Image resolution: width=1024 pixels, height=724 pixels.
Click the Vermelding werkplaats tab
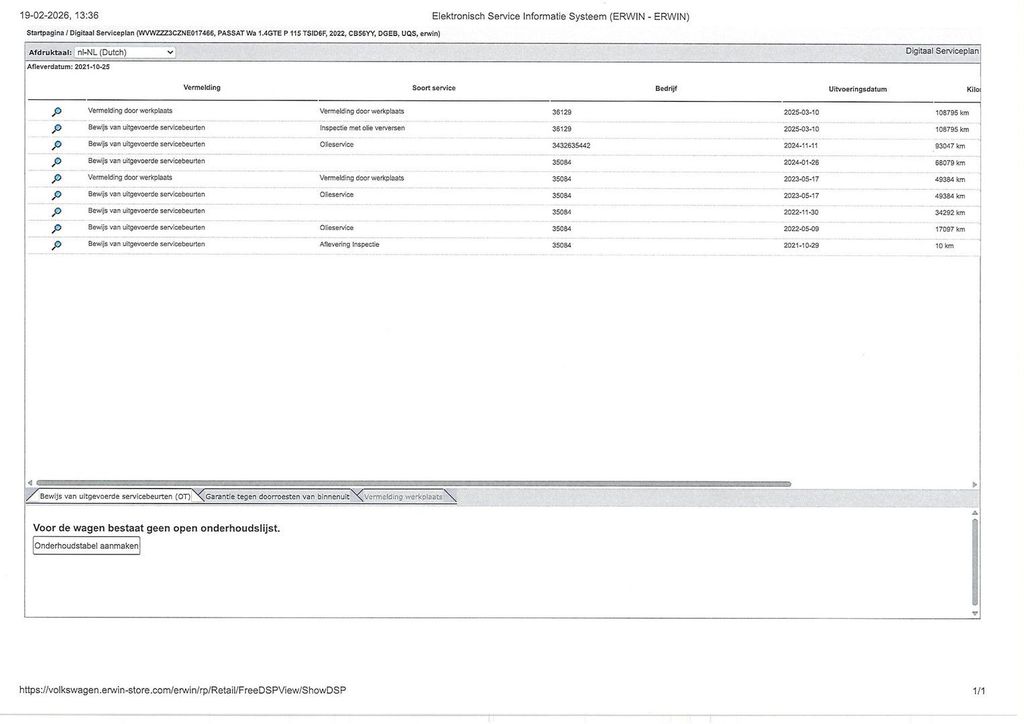click(402, 496)
